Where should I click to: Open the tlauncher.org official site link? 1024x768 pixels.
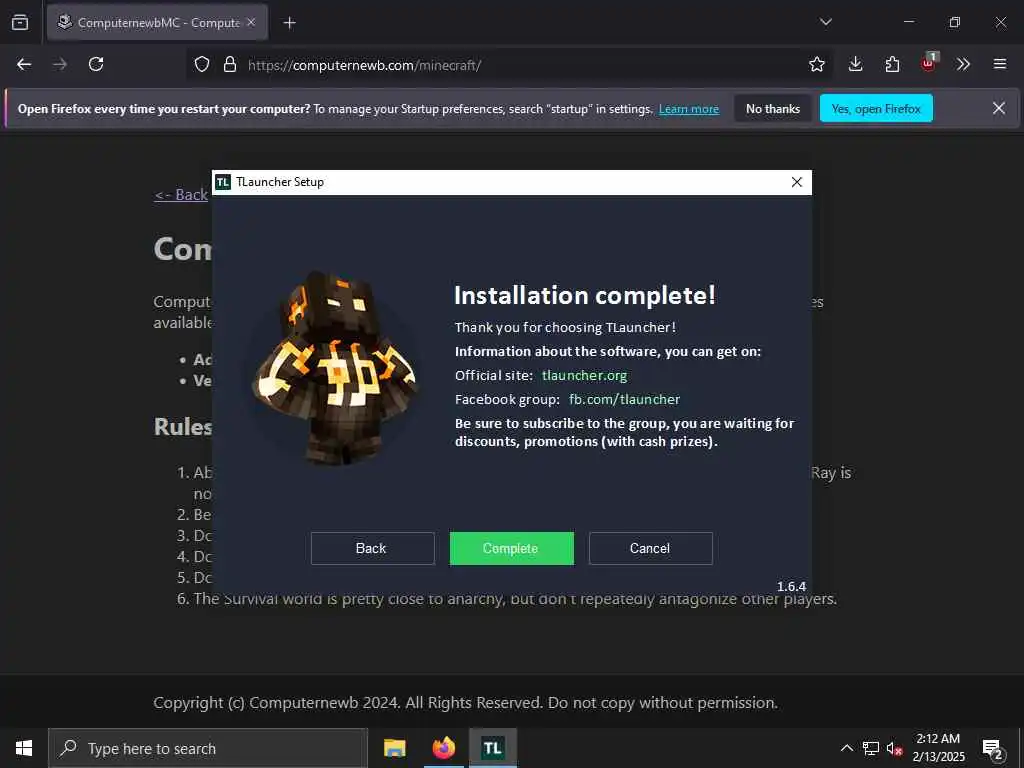(584, 376)
